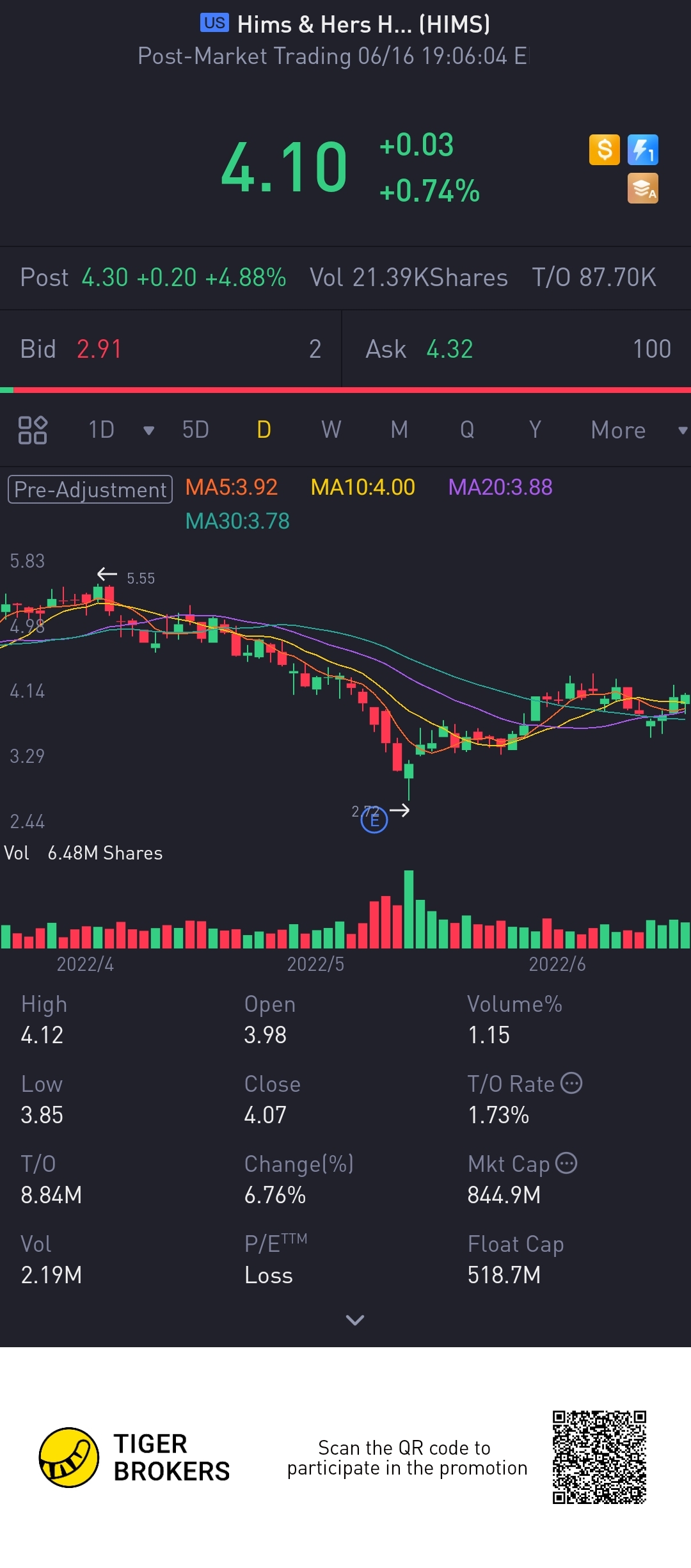Image resolution: width=691 pixels, height=1568 pixels.
Task: Tap the promotion QR code
Action: click(600, 1457)
